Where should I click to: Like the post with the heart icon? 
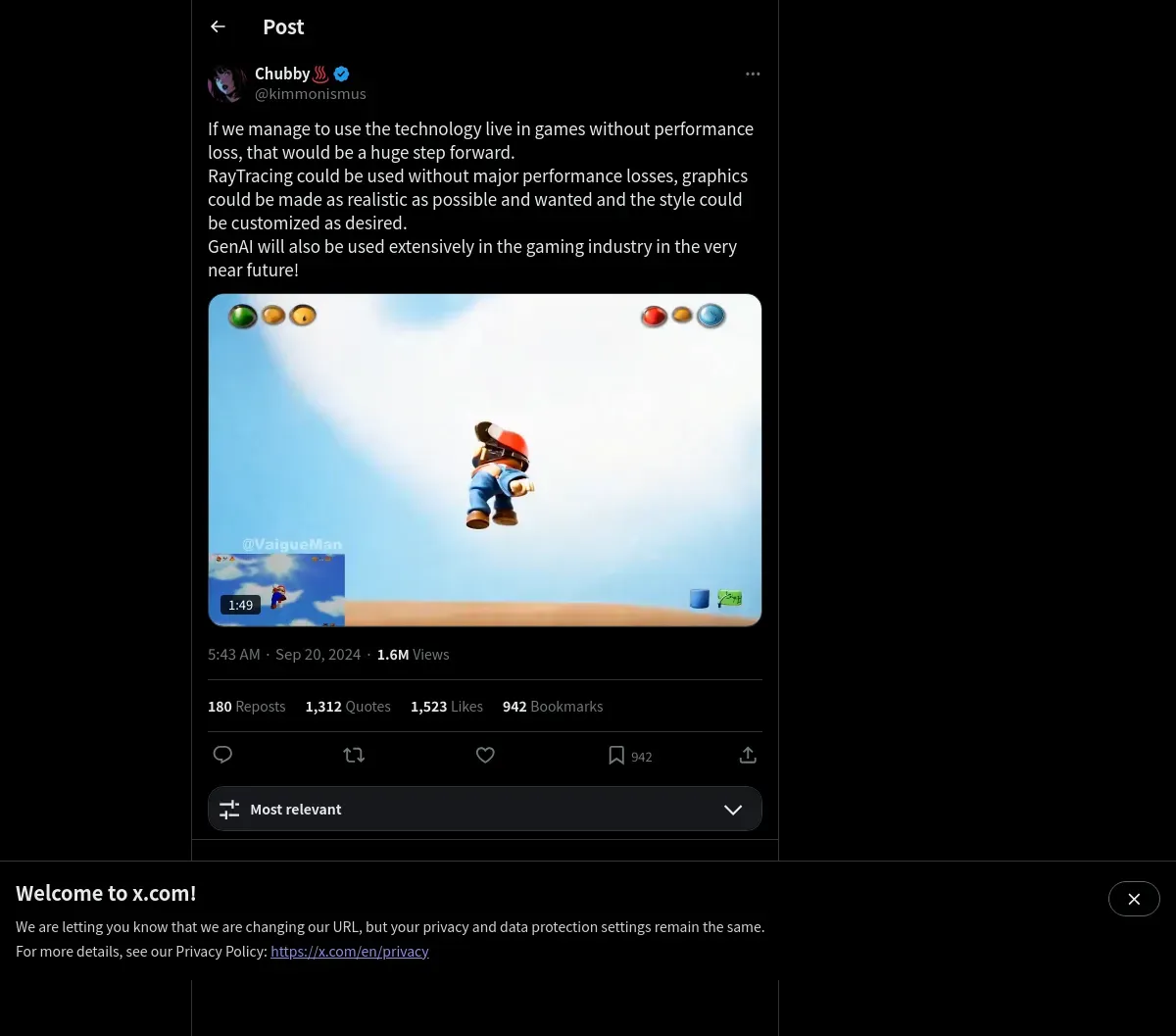[x=485, y=755]
